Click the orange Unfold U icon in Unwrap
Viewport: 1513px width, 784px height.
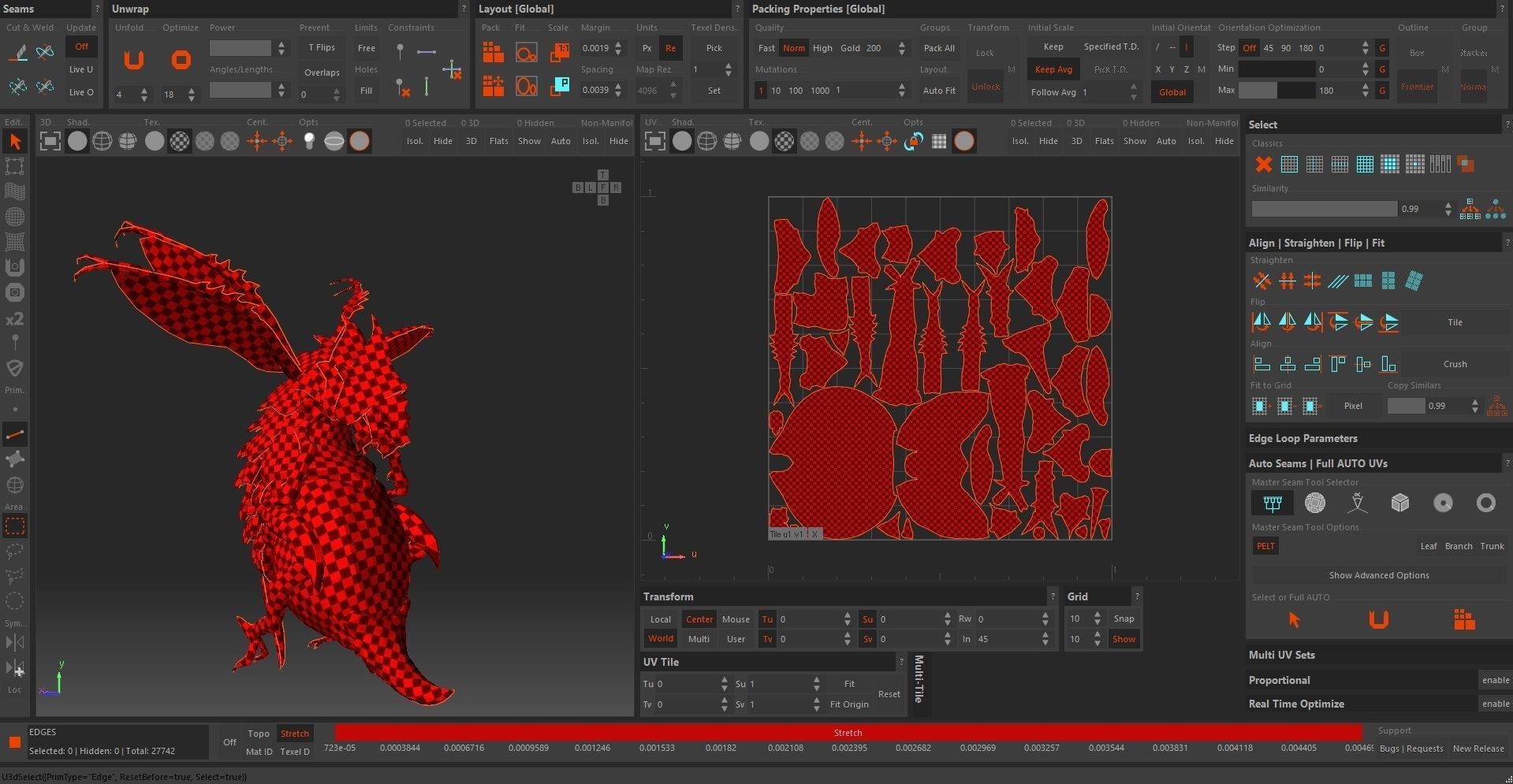tap(134, 60)
